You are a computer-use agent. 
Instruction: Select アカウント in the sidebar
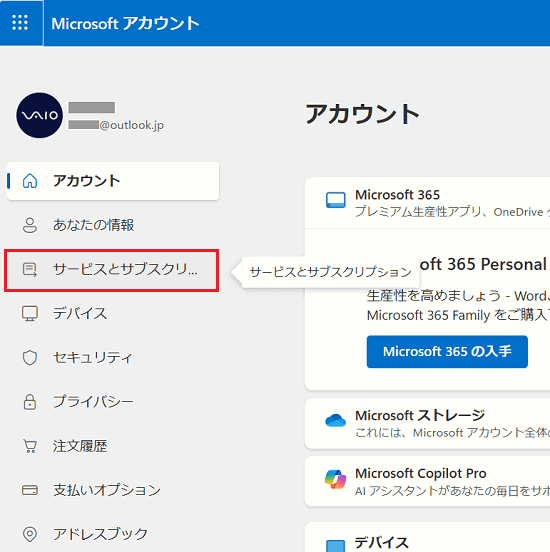tap(113, 181)
